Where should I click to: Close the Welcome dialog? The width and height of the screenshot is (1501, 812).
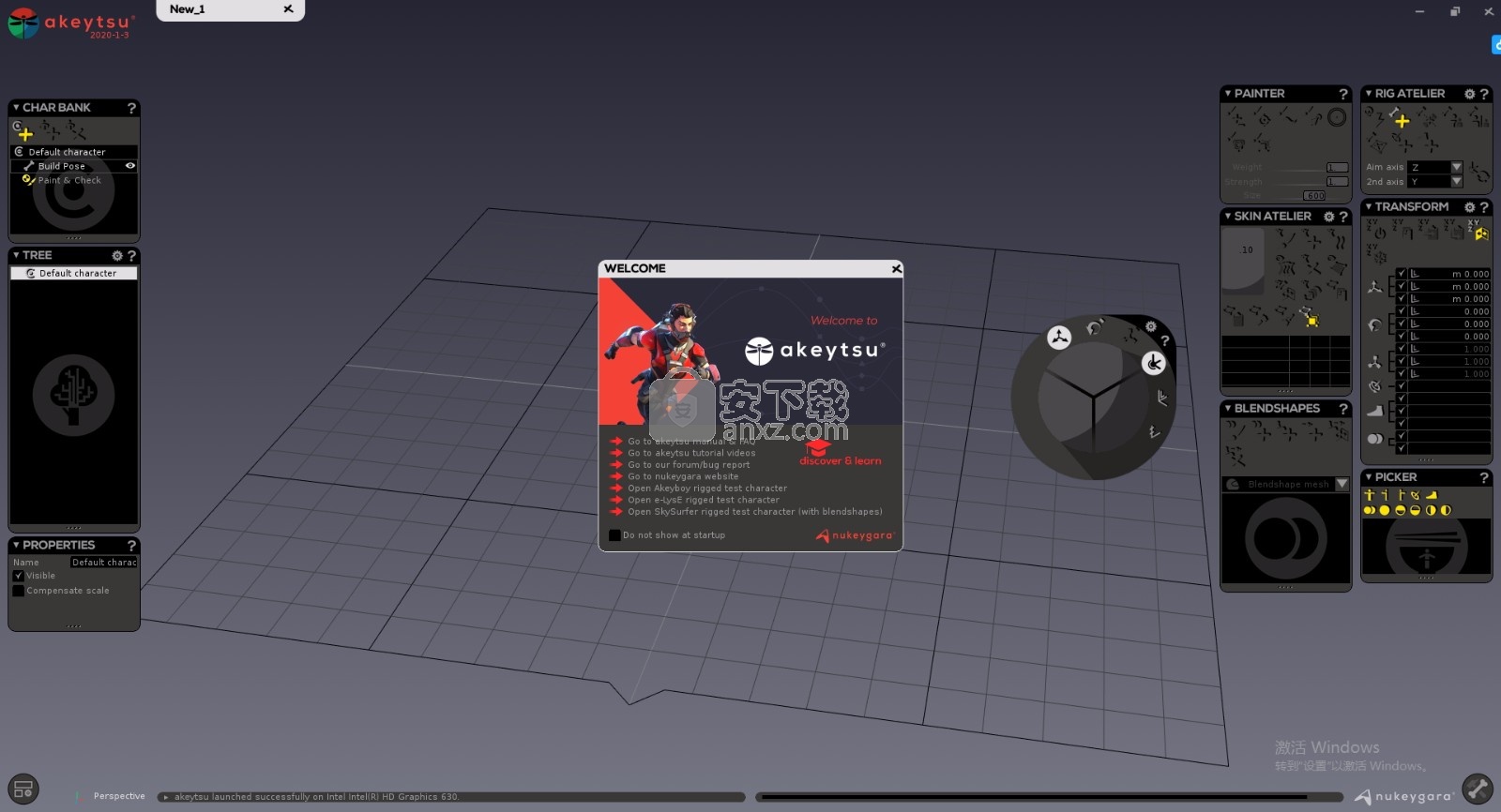[x=896, y=269]
